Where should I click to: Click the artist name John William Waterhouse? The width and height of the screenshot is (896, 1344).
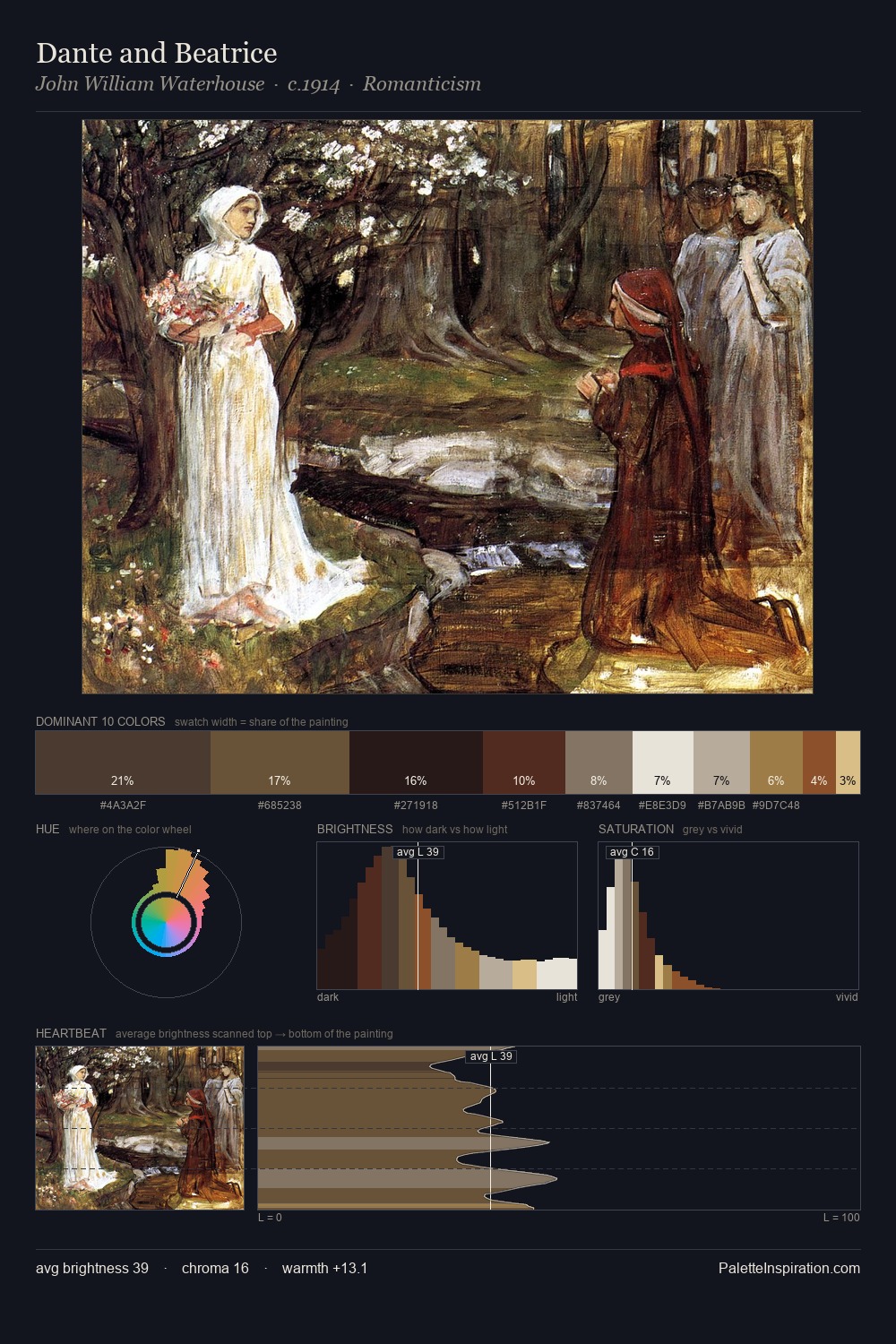click(x=151, y=84)
